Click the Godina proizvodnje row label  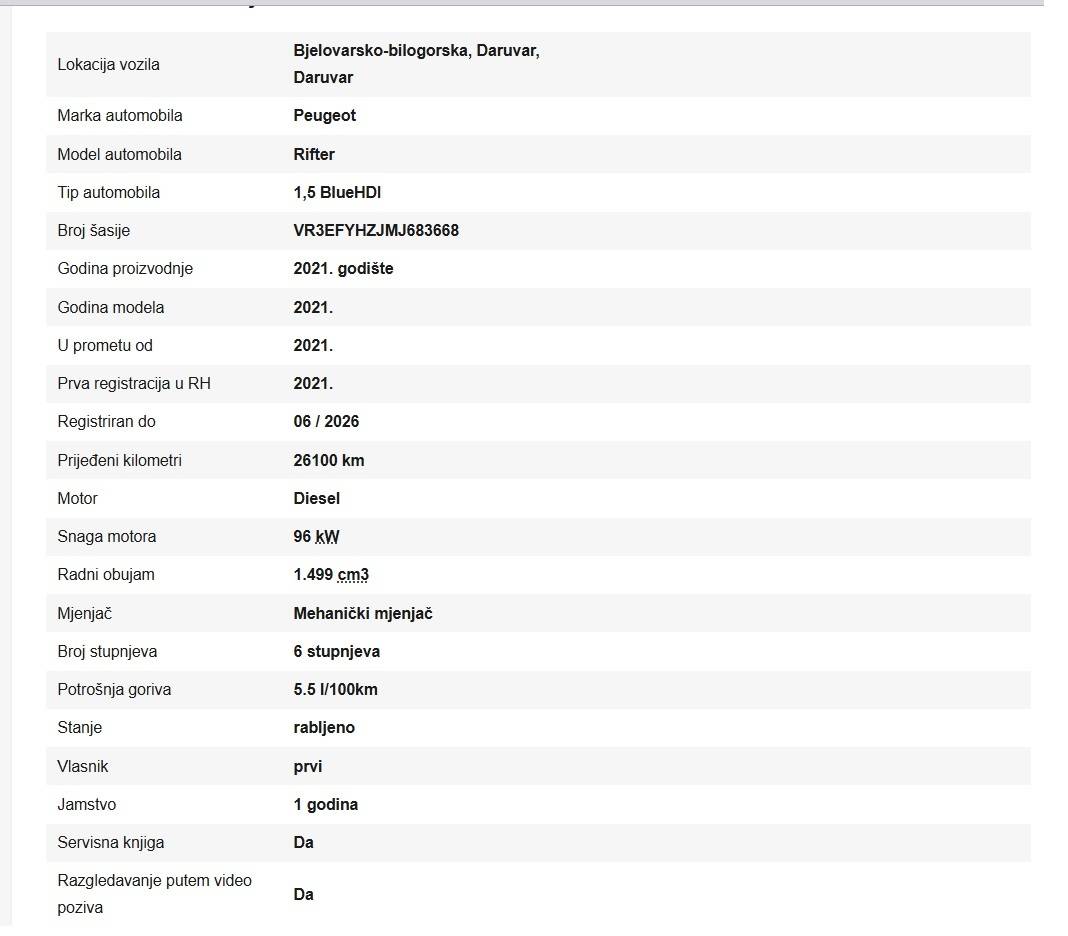[x=125, y=269]
